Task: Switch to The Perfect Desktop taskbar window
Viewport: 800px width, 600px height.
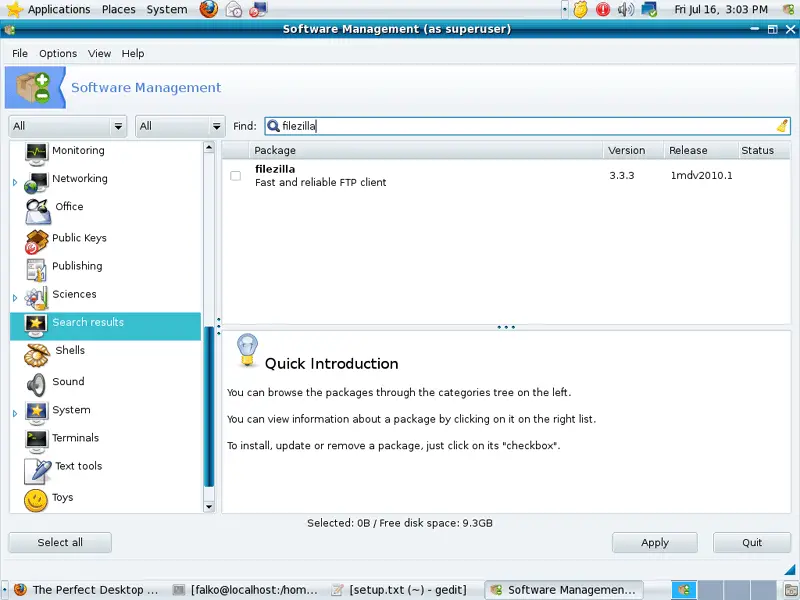Action: [86, 590]
